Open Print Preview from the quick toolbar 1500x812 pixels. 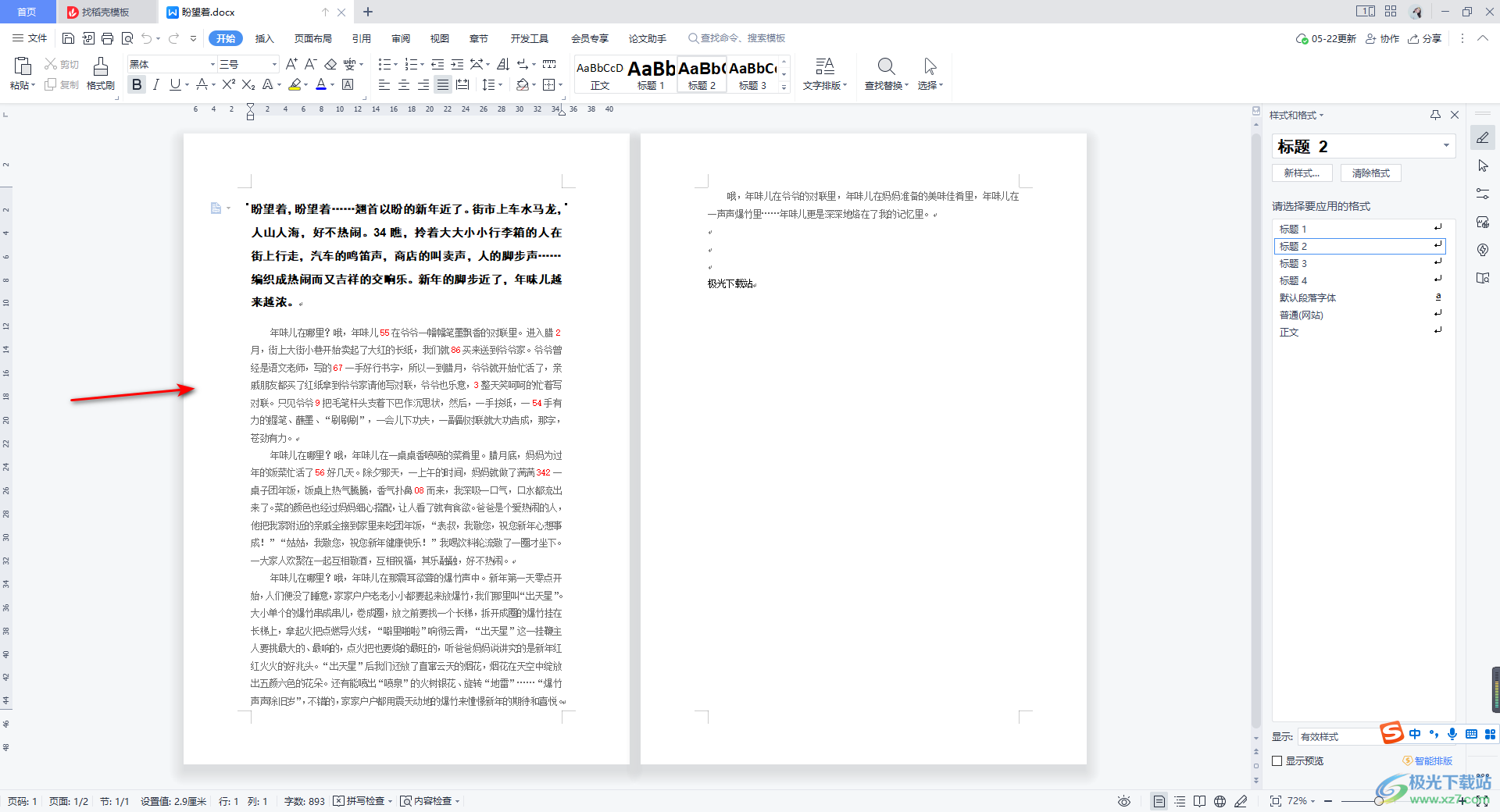127,38
